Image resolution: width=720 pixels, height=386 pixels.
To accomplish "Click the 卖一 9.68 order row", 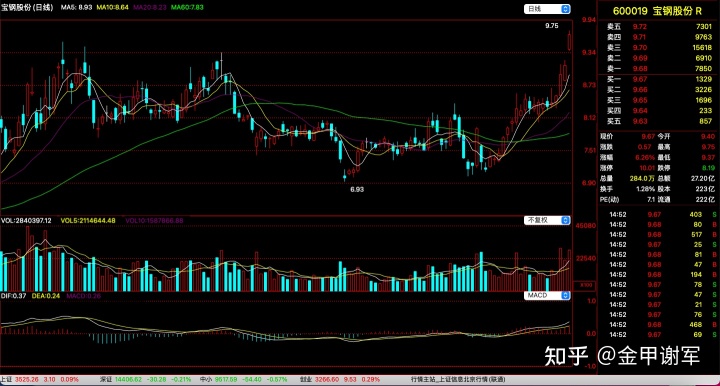I will pyautogui.click(x=659, y=69).
